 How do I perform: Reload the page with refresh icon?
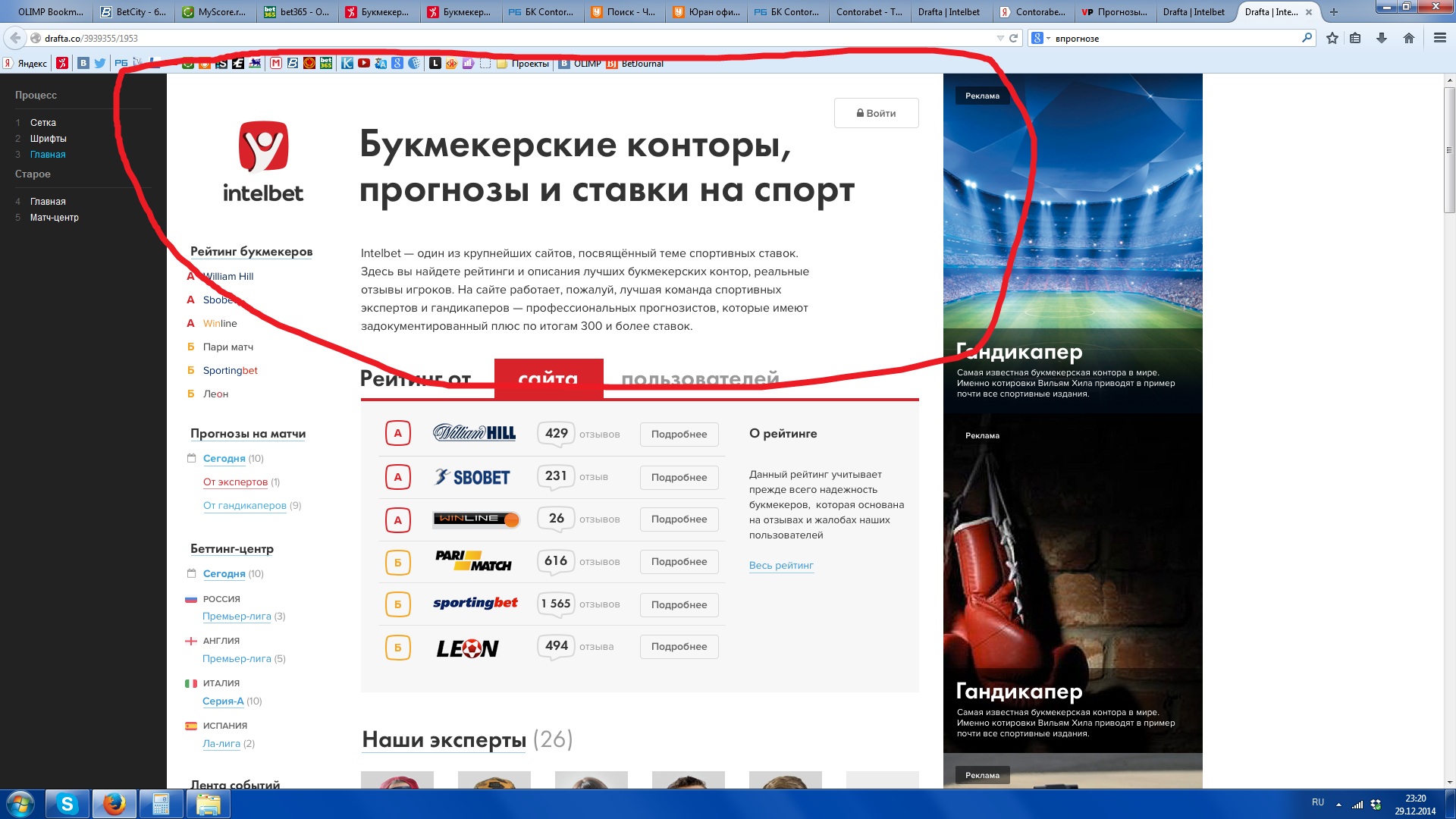pos(1013,38)
